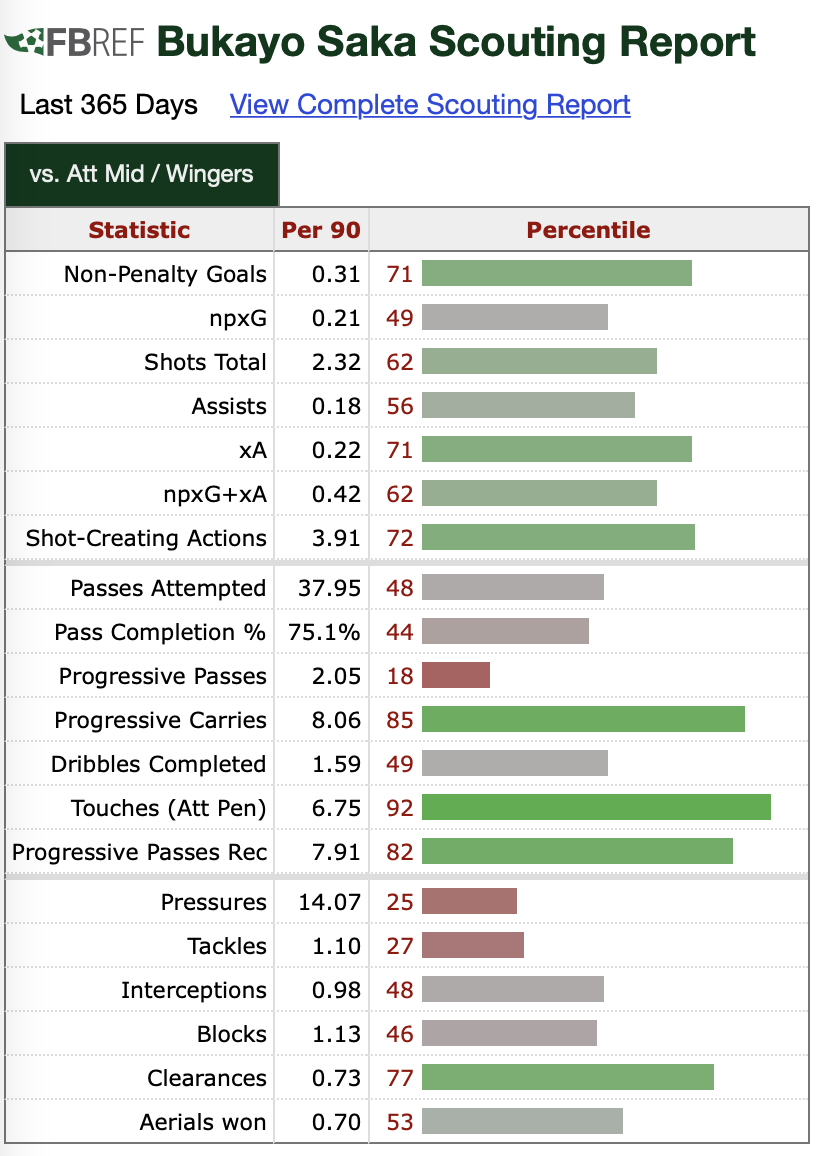
Task: Open View Complete Scouting Report link
Action: click(430, 105)
